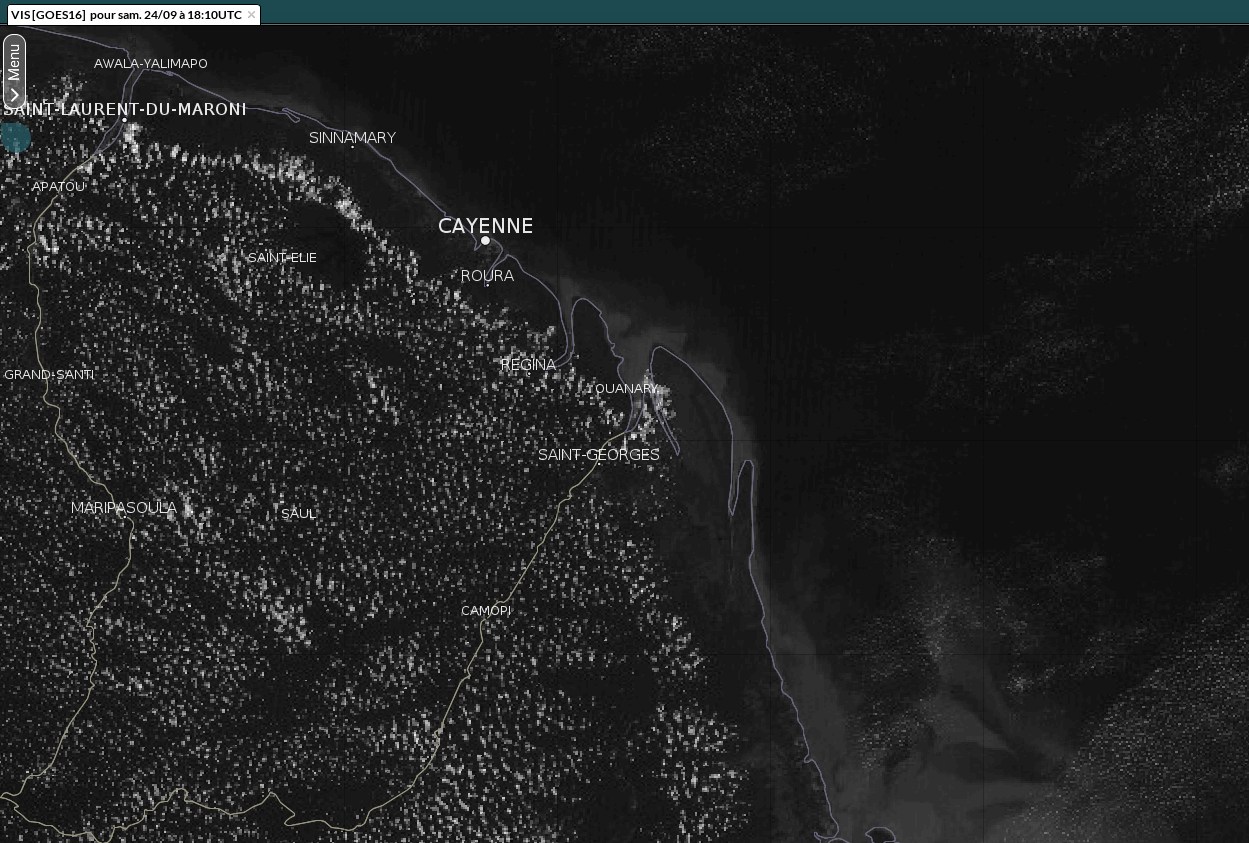Click the APATOU place label

tap(58, 187)
